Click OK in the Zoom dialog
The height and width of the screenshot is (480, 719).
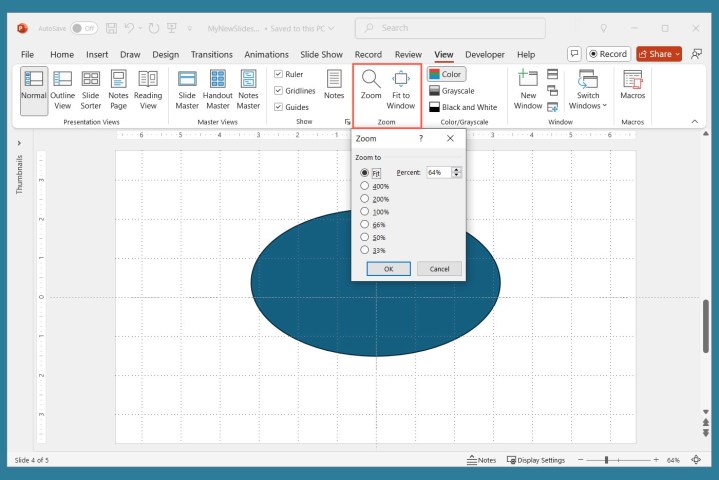388,269
